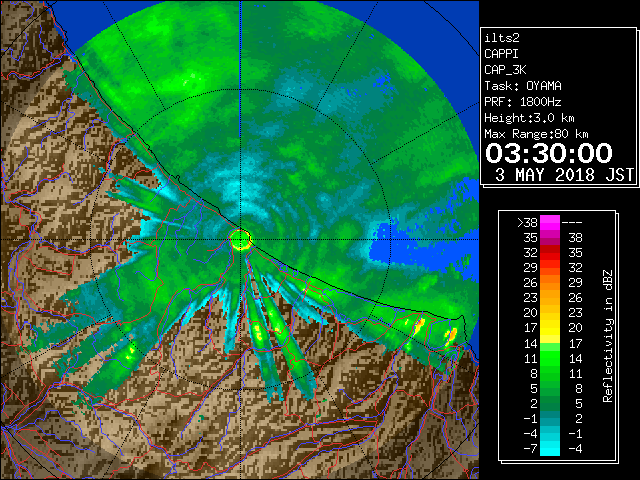Select the 'CAPPI' product label
This screenshot has width=640, height=480.
click(x=501, y=54)
